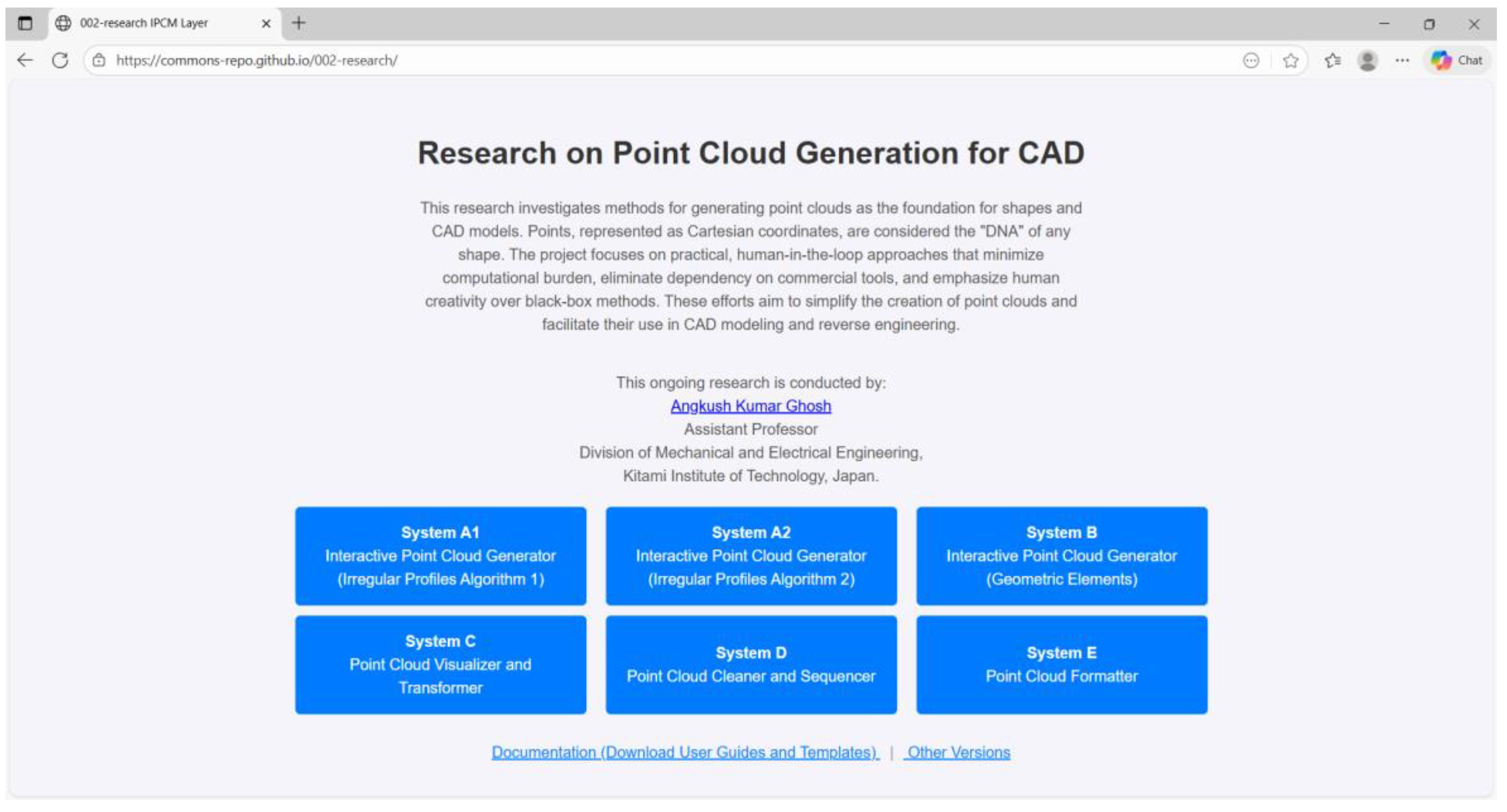1507x812 pixels.
Task: Click the browser back arrow
Action: [x=24, y=60]
